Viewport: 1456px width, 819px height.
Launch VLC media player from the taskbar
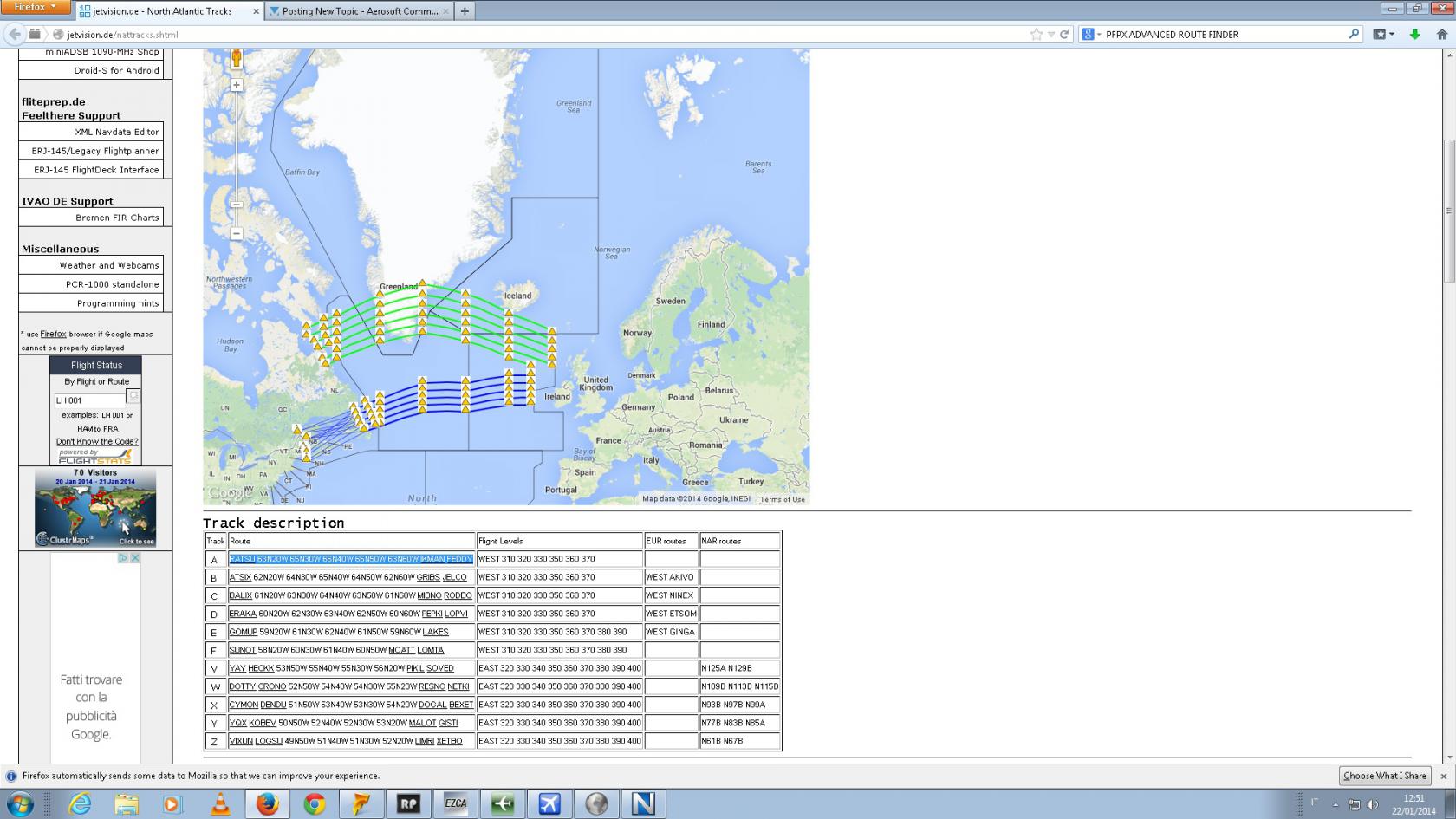click(x=220, y=804)
